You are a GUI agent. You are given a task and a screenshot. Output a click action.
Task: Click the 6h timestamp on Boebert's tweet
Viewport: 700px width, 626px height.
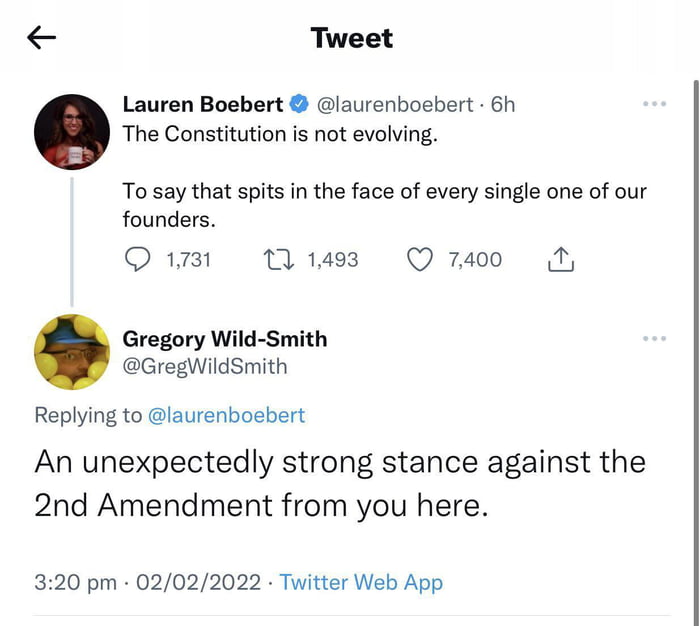[503, 104]
